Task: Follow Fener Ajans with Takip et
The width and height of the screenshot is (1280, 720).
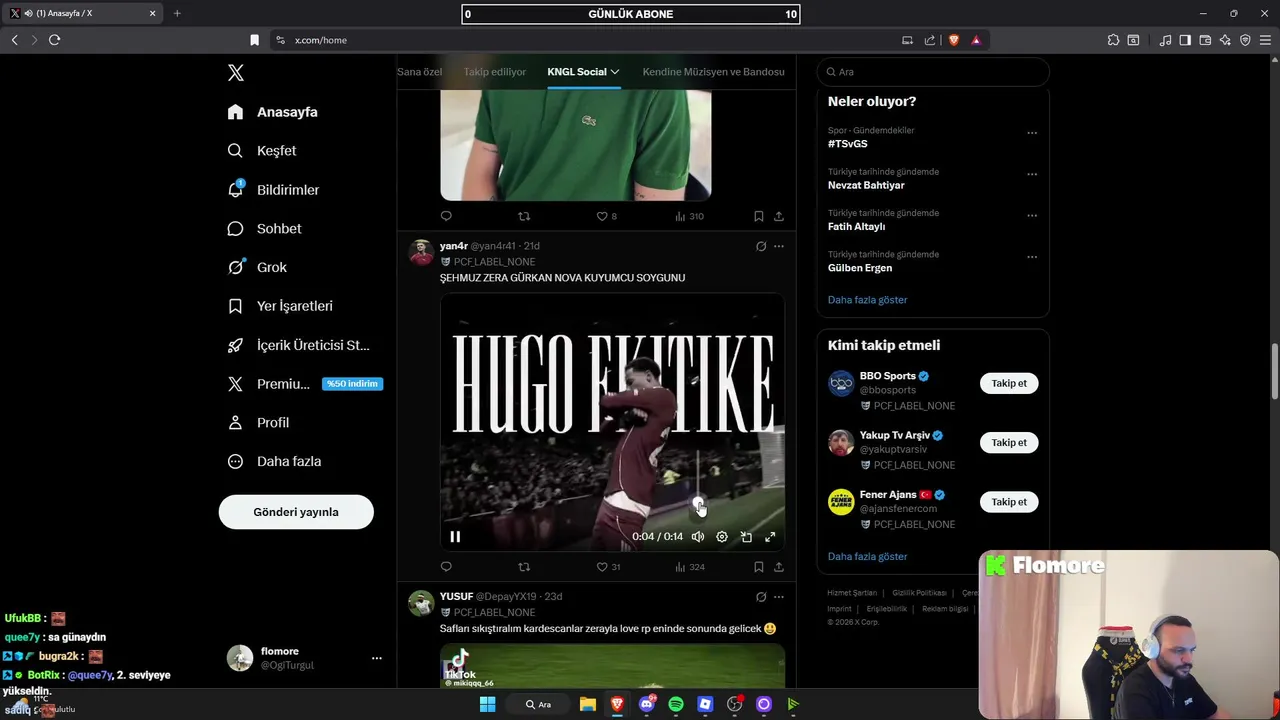Action: (x=1009, y=502)
